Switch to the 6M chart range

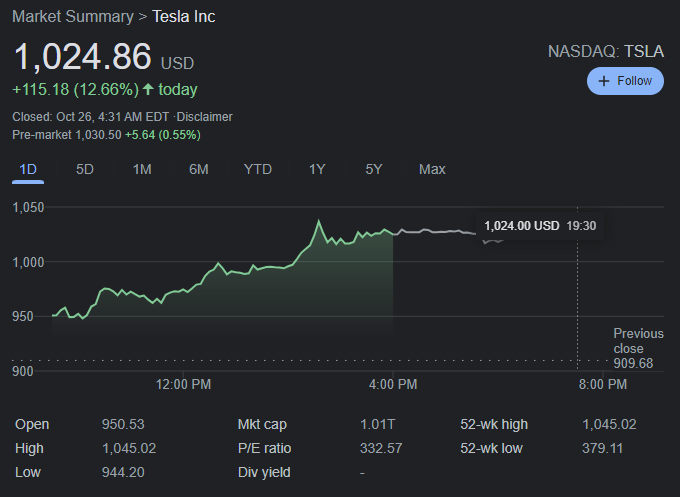[x=199, y=169]
